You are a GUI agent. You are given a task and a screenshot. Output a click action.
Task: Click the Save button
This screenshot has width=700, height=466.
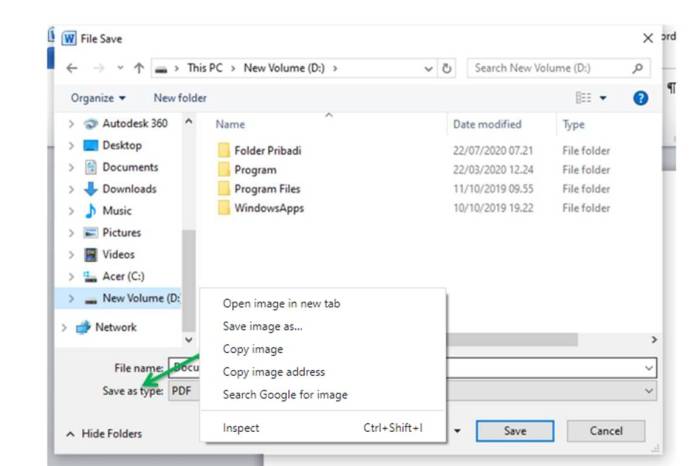(x=515, y=431)
